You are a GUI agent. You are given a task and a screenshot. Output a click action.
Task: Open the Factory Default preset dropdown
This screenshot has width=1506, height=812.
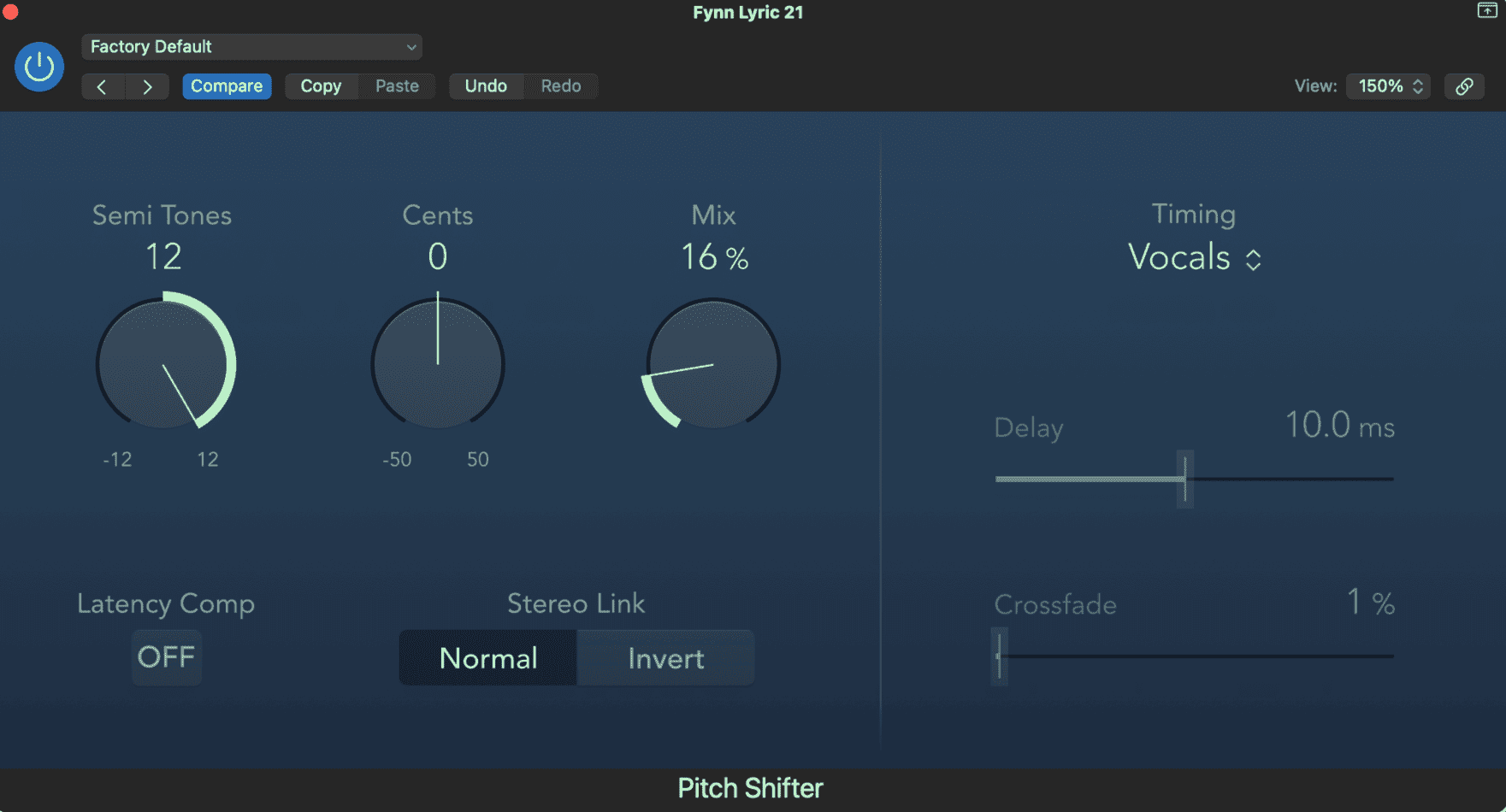pyautogui.click(x=251, y=47)
